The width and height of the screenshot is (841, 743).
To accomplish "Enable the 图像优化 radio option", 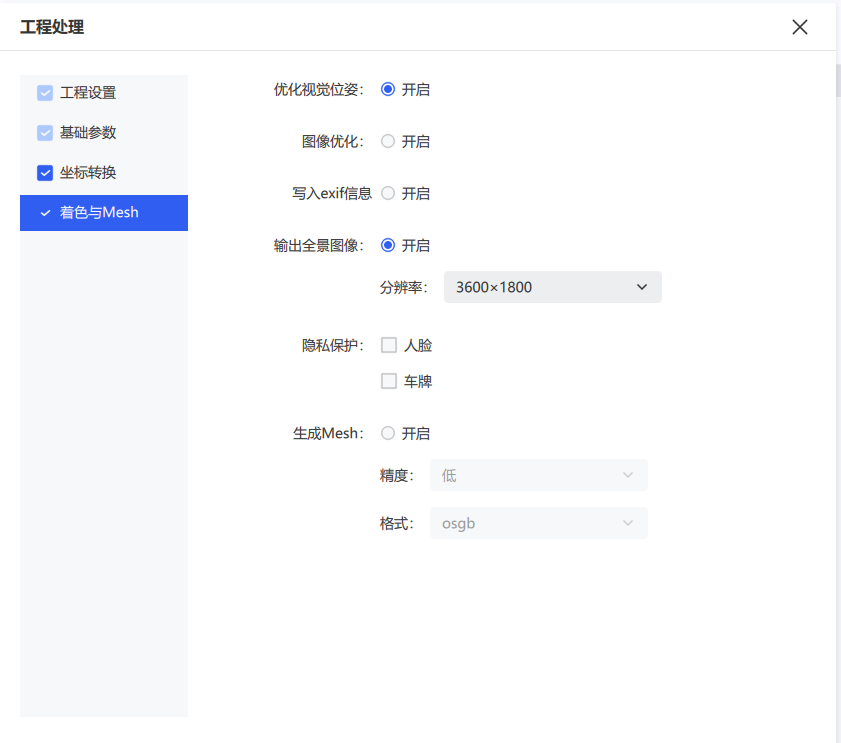I will point(388,141).
